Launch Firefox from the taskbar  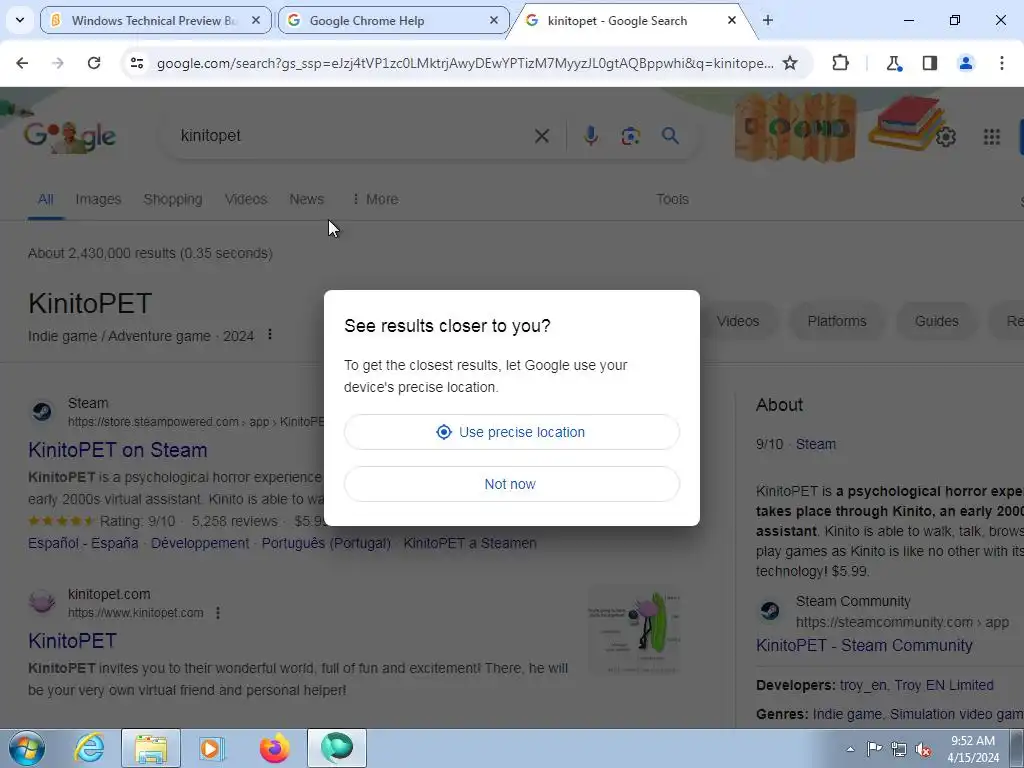pyautogui.click(x=274, y=748)
